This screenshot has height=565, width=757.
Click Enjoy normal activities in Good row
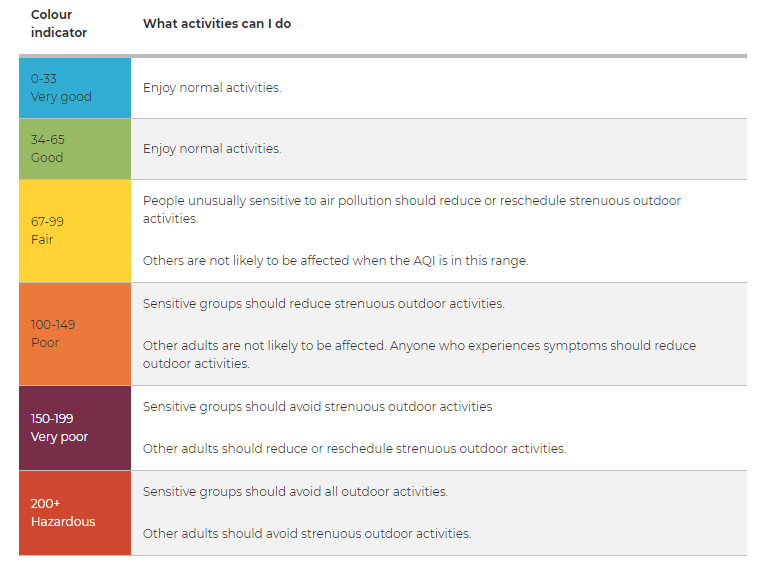pyautogui.click(x=212, y=149)
